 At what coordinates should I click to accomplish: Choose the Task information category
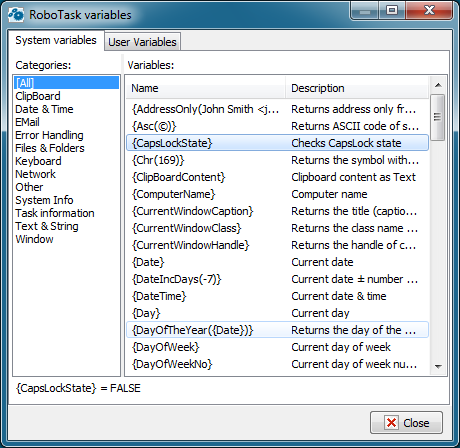tap(66, 213)
